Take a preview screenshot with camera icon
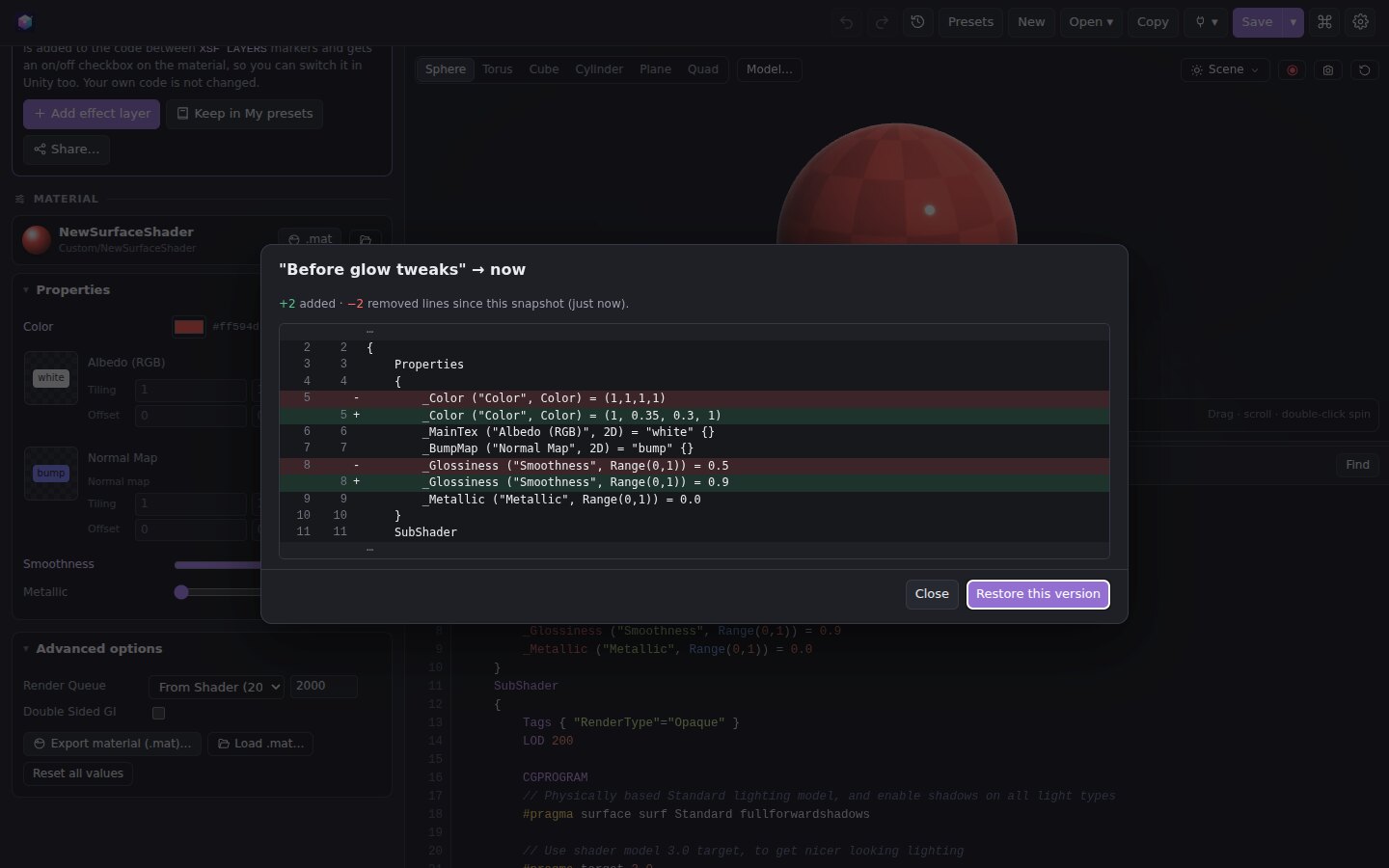The image size is (1389, 868). (1328, 70)
